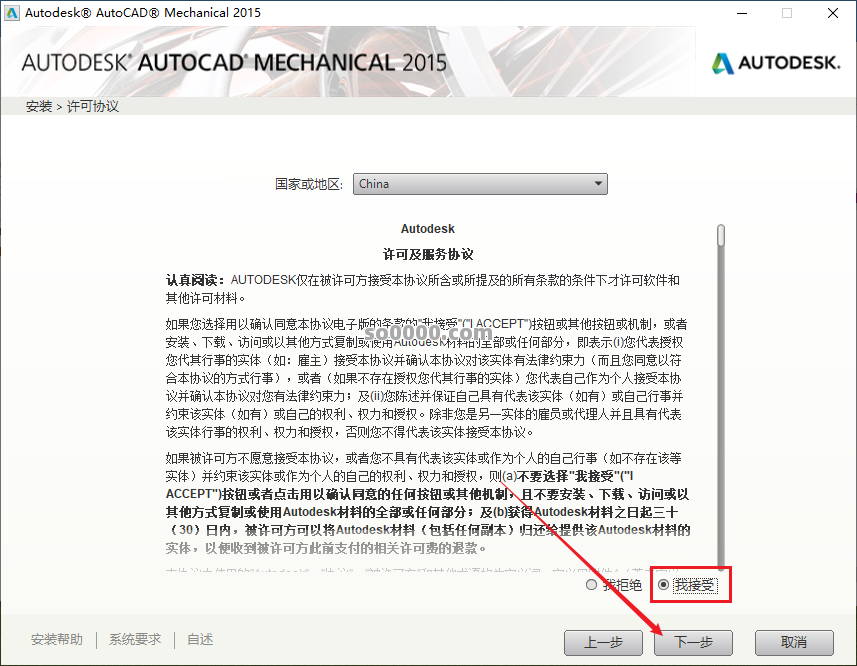Open the 系统要求 link
The width and height of the screenshot is (857, 666).
[x=134, y=638]
